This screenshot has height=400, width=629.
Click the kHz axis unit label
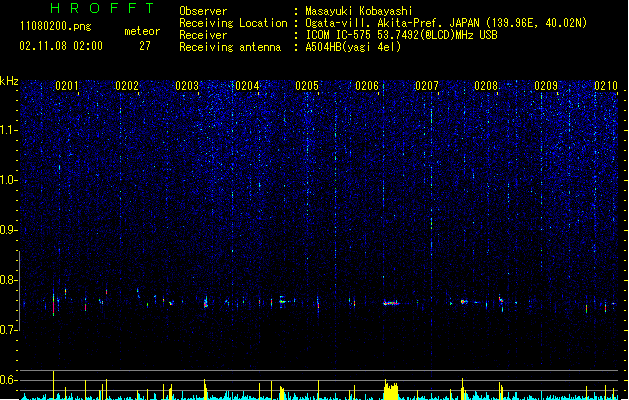click(x=9, y=81)
